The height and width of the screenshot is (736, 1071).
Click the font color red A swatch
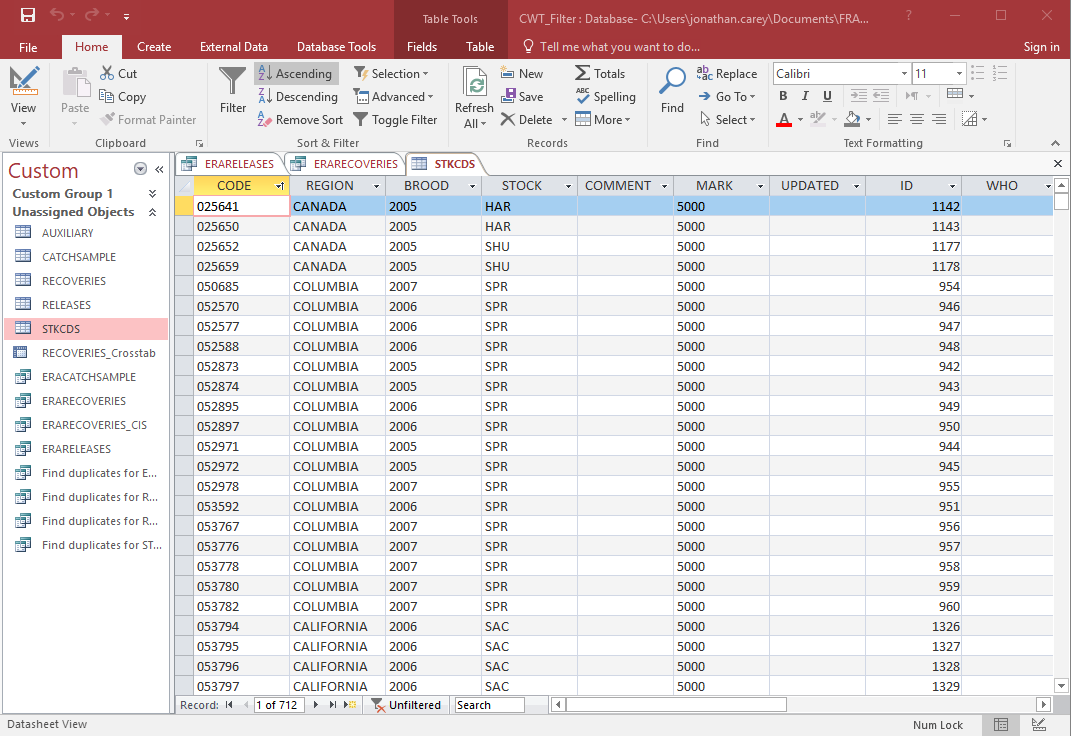784,119
